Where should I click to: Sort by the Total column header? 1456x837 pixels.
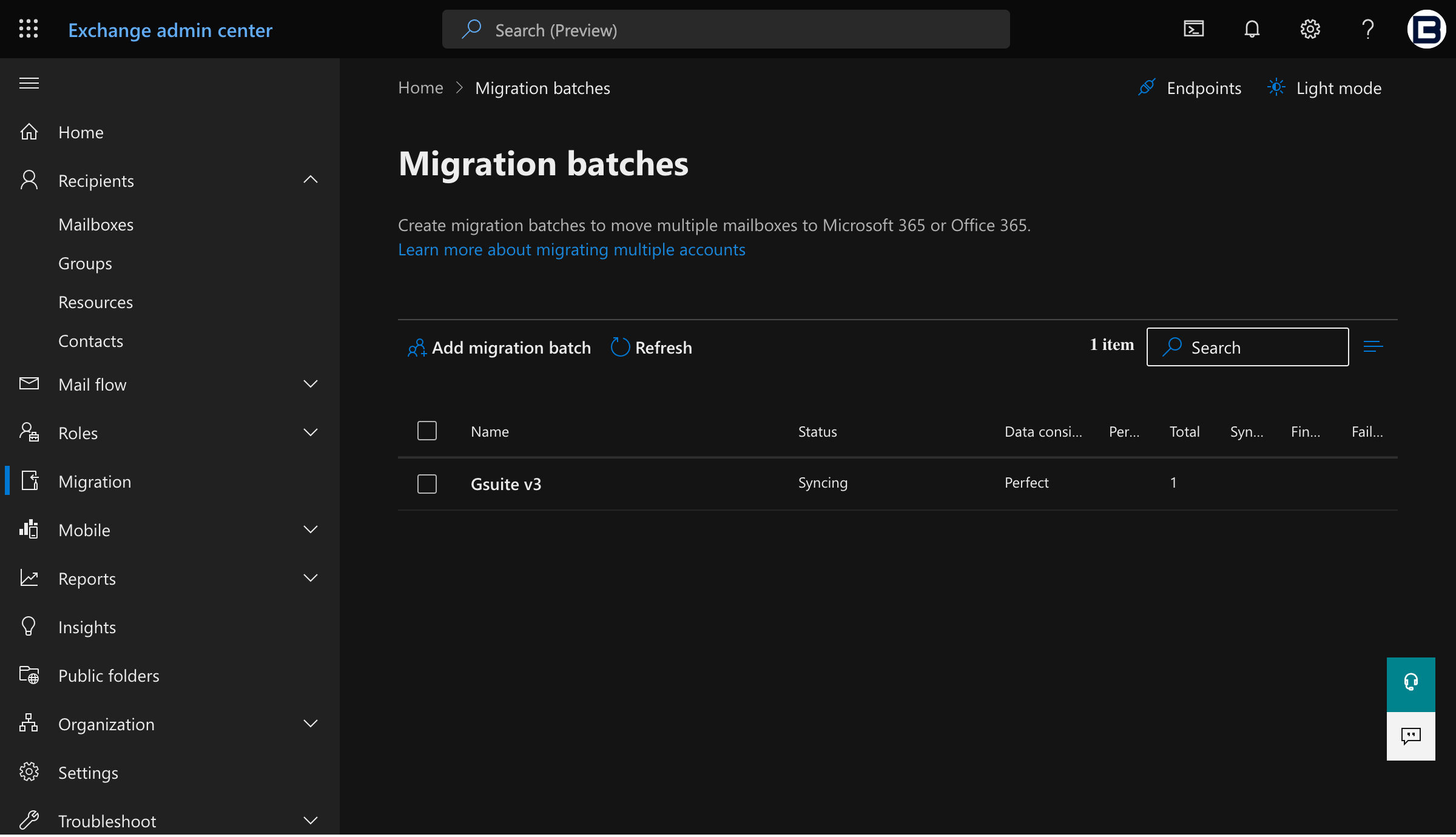[1184, 431]
